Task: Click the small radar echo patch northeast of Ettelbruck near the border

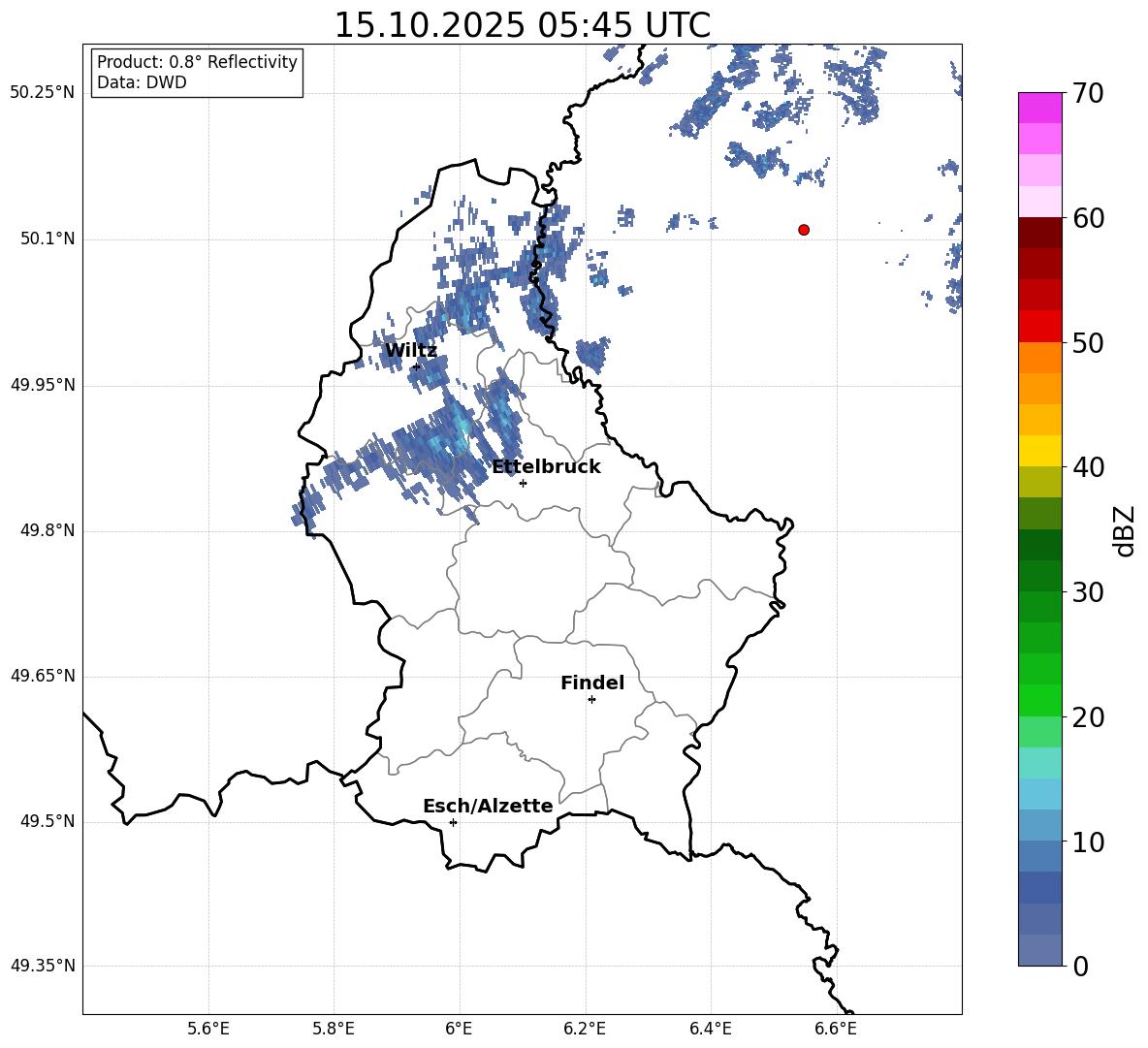Action: coord(591,354)
